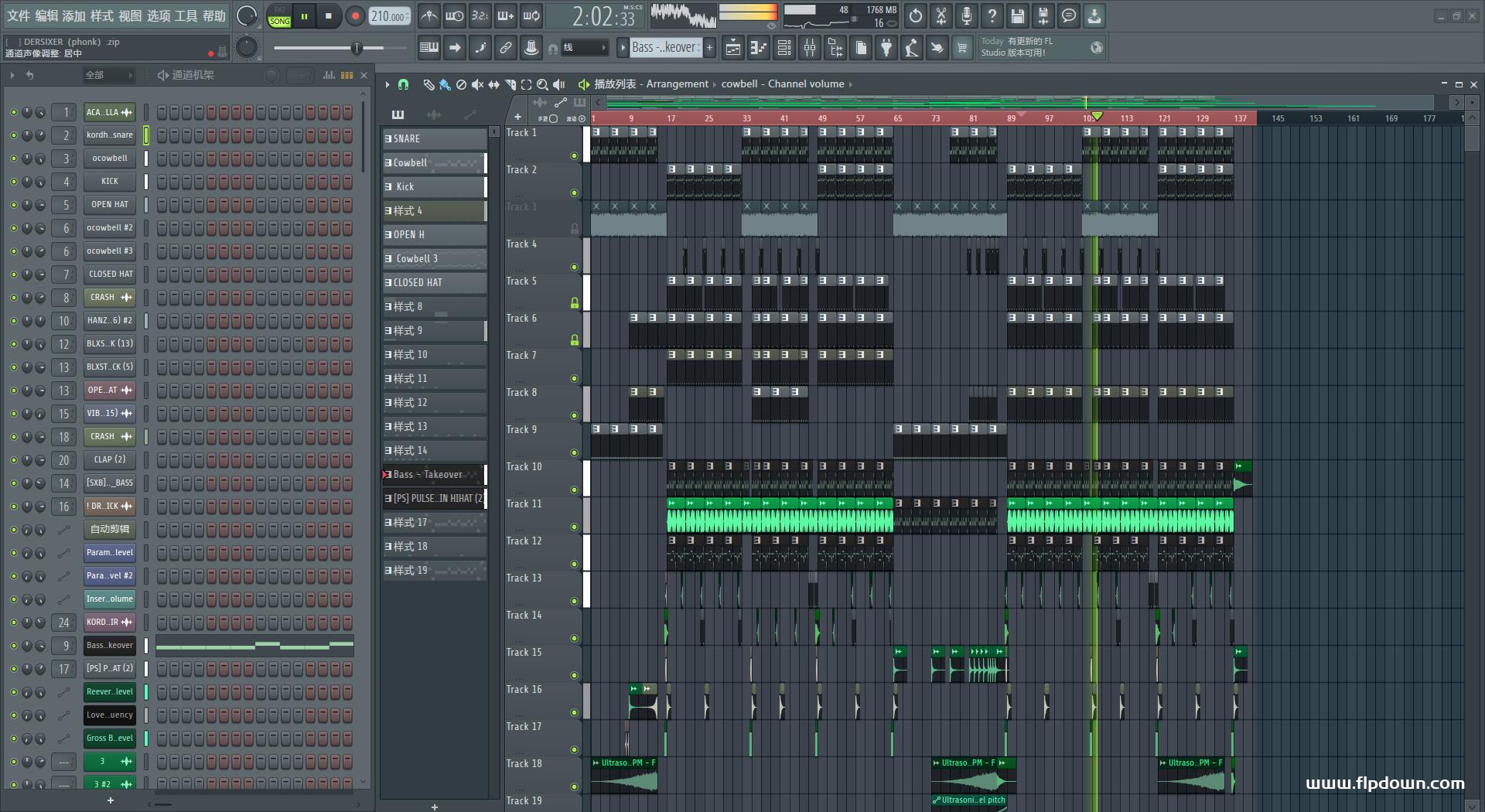Mute the KICK channel green light
This screenshot has height=812, width=1485.
tap(13, 182)
